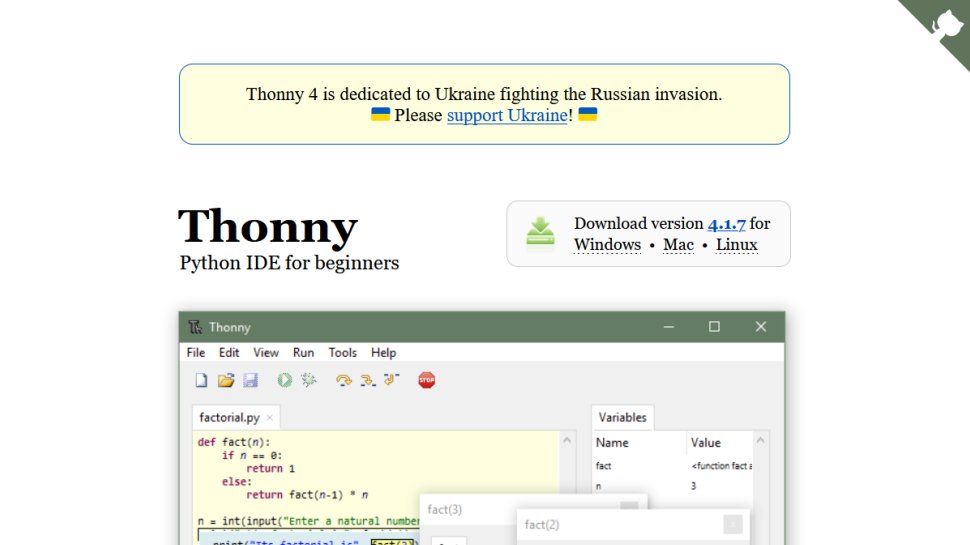Choose the Mac download link
970x545 pixels.
click(x=679, y=245)
